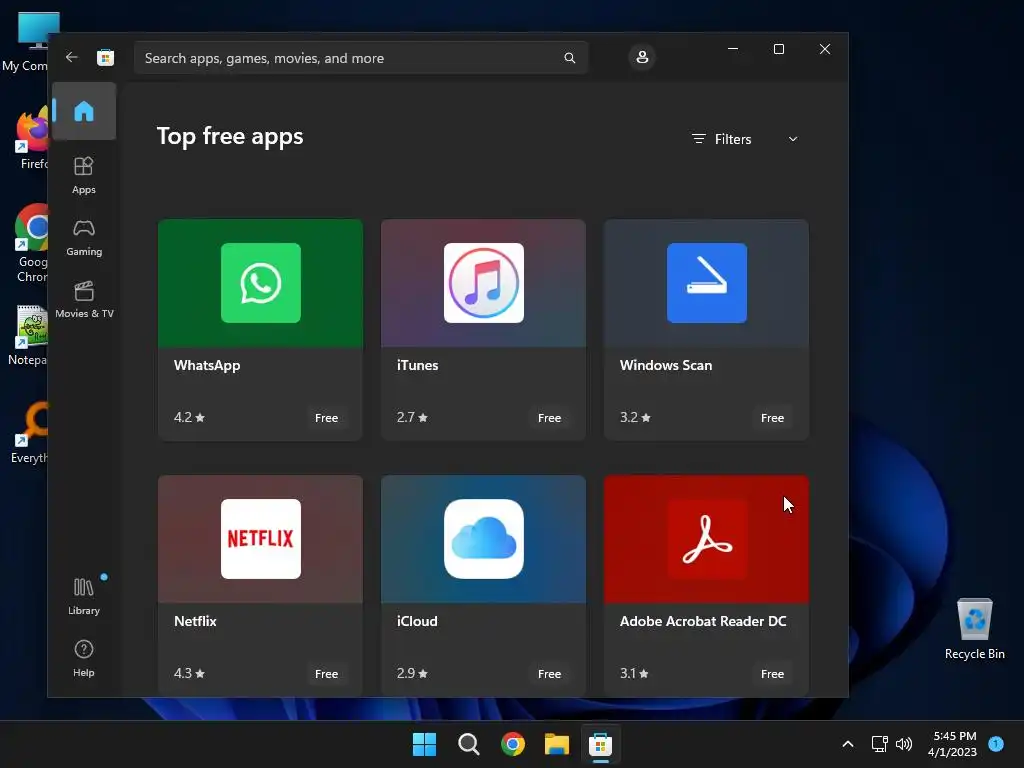Open the Netflix app icon
This screenshot has width=1024, height=768.
(x=261, y=539)
